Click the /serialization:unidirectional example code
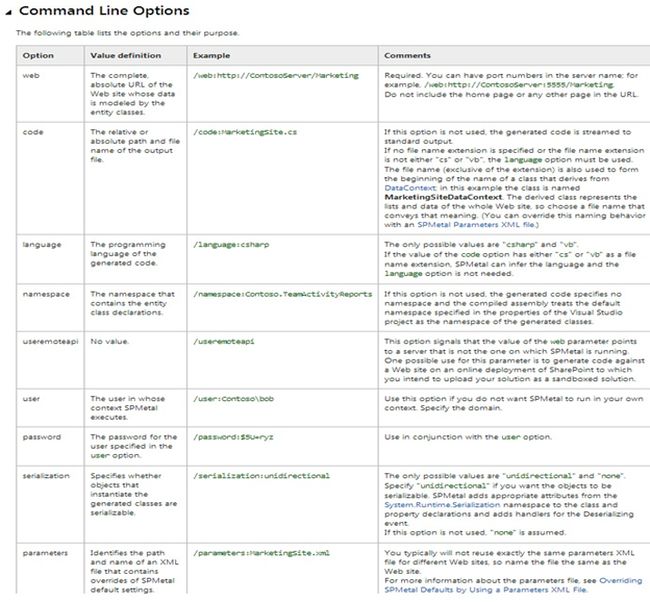This screenshot has width=650, height=602. tap(260, 474)
